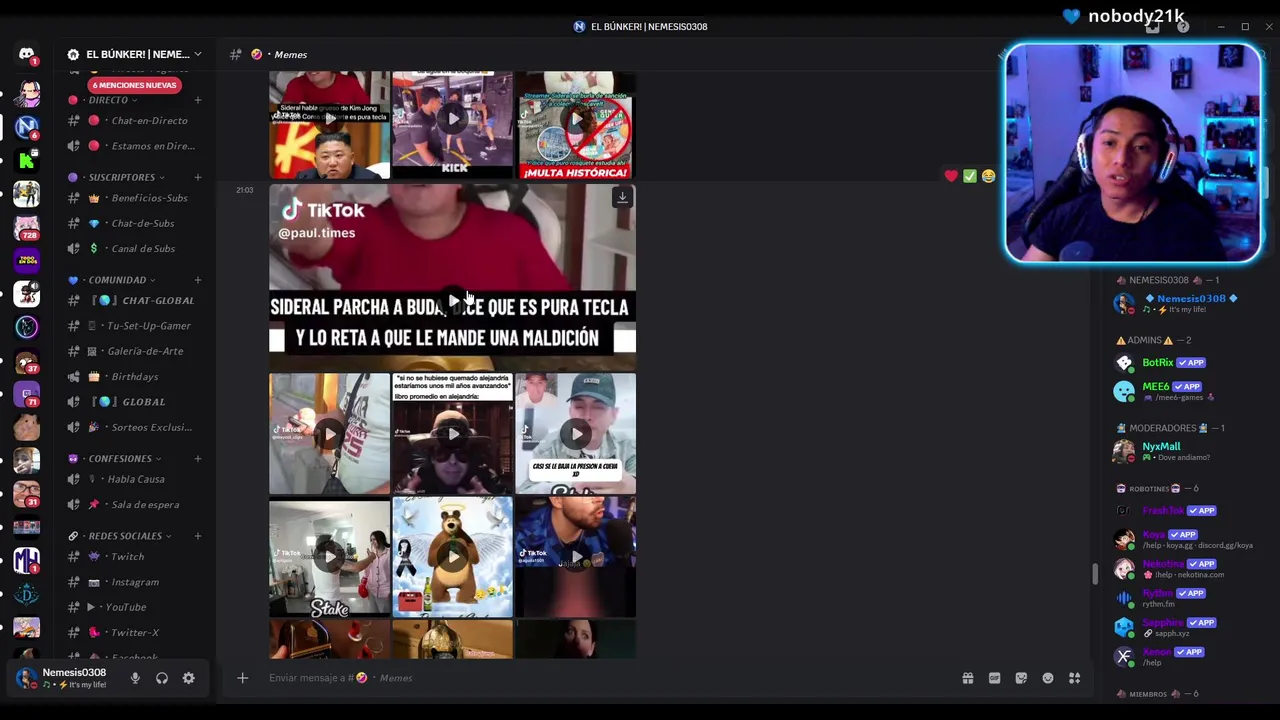Screen dimensions: 1280x720
Task: Open Discord home direct messages icon
Action: 27,54
